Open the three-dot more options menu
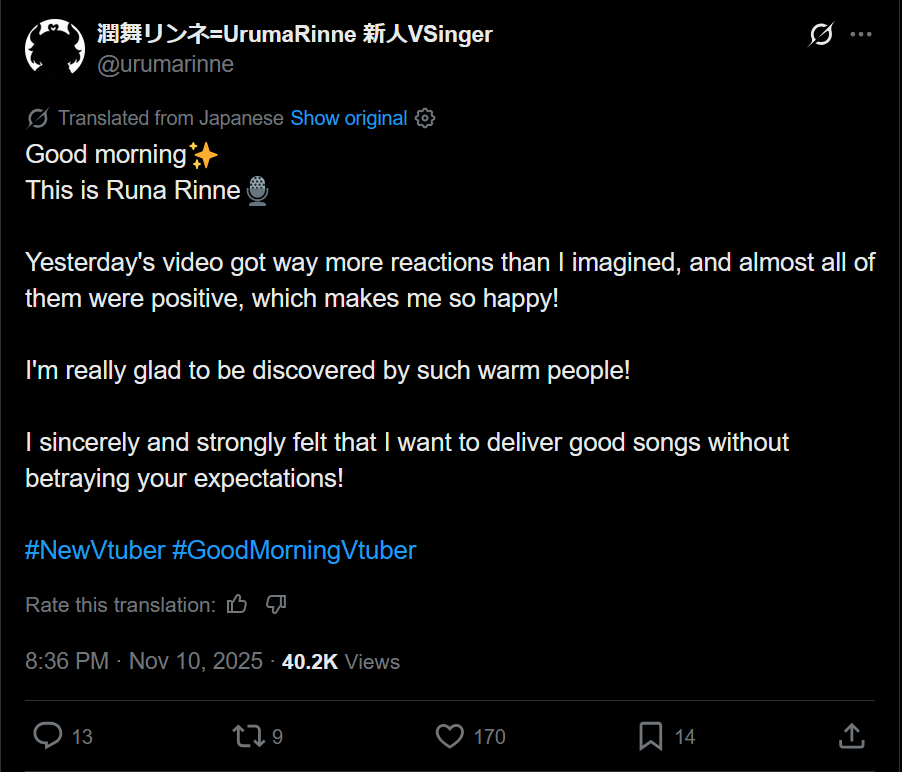 point(860,35)
